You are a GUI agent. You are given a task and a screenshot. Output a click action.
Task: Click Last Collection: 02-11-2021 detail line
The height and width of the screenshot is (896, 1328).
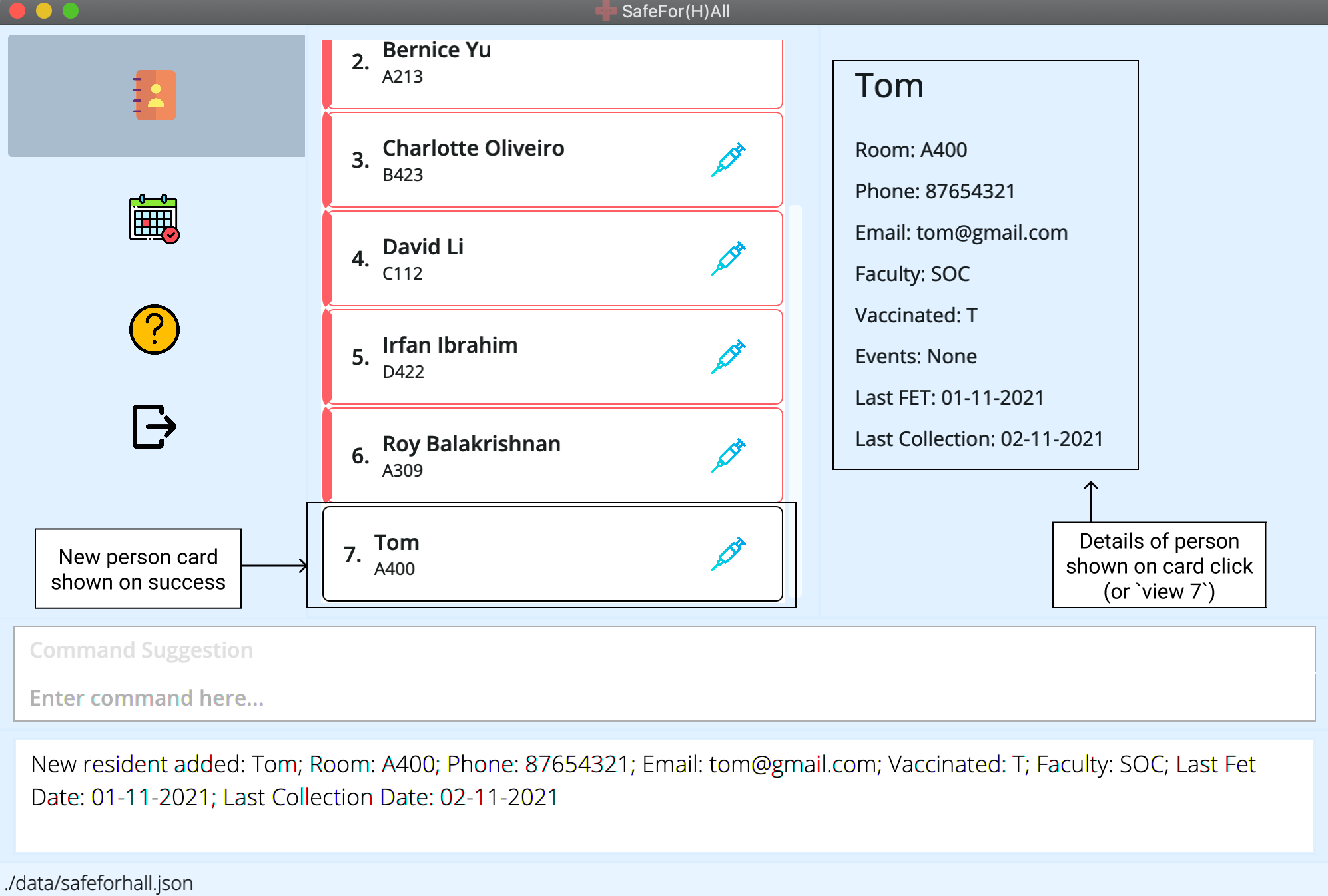click(979, 439)
